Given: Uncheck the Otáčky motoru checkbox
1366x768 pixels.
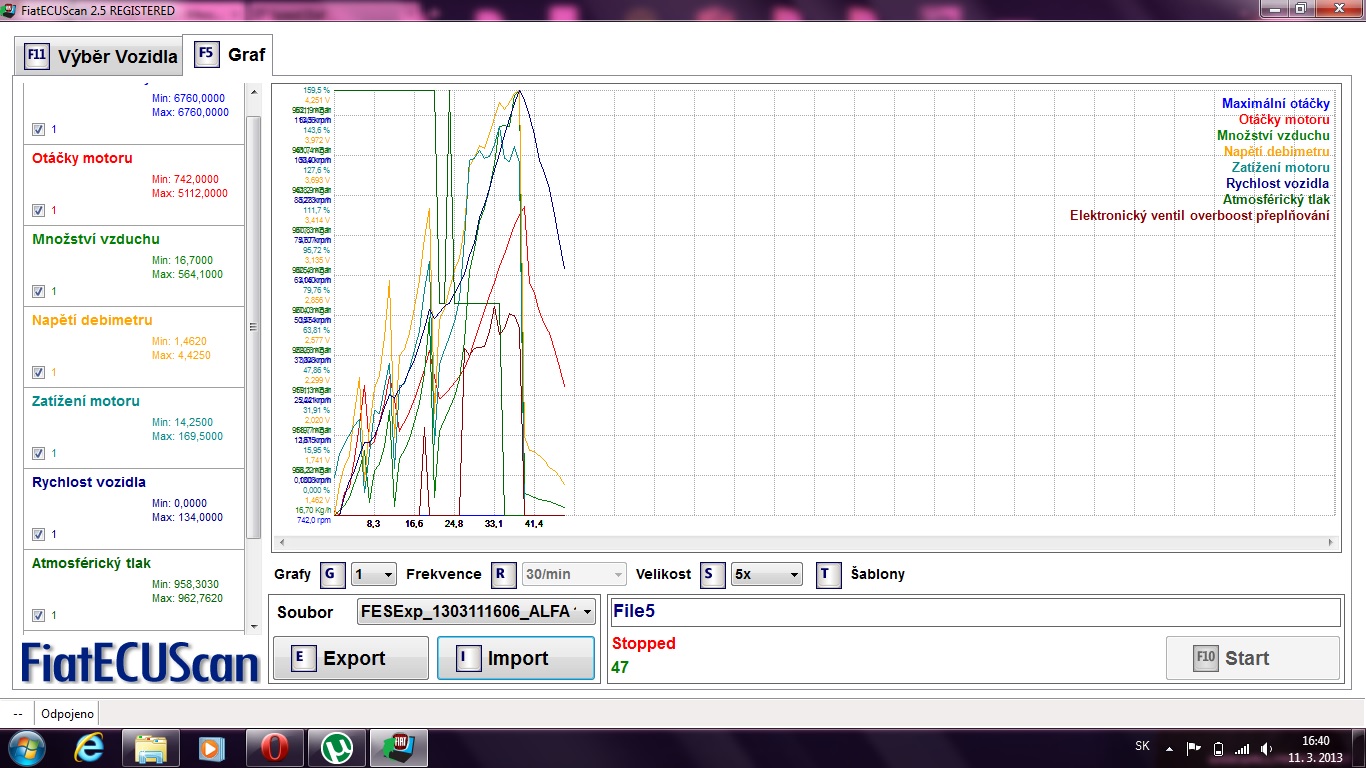Looking at the screenshot, I should pos(39,210).
